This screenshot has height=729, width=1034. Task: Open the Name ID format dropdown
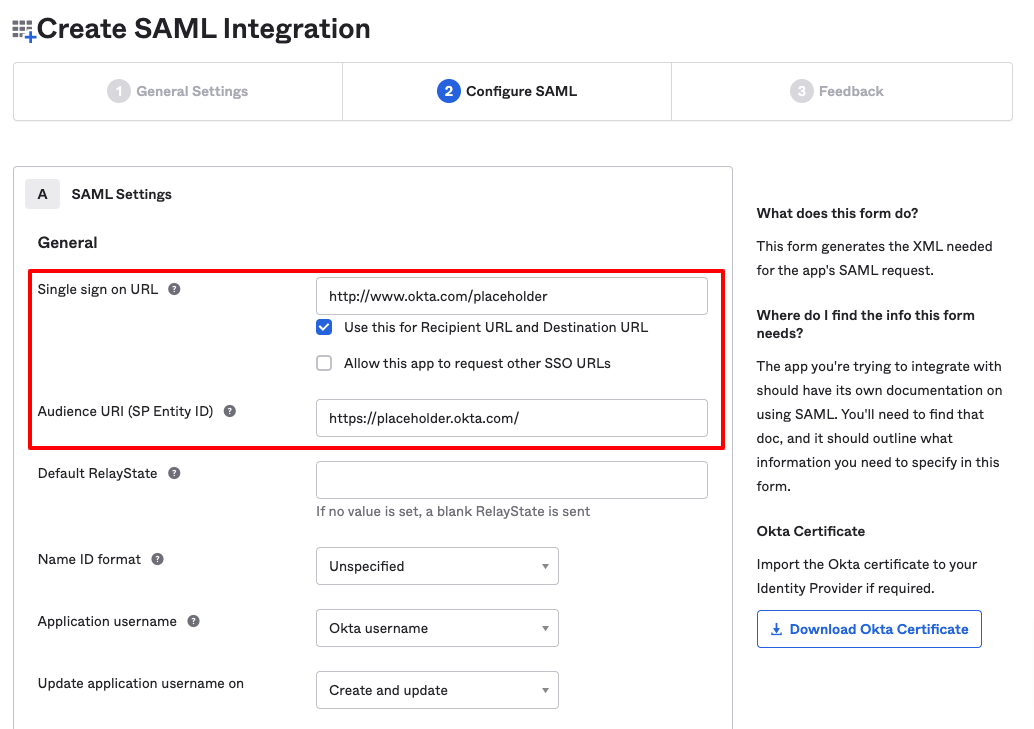(437, 566)
